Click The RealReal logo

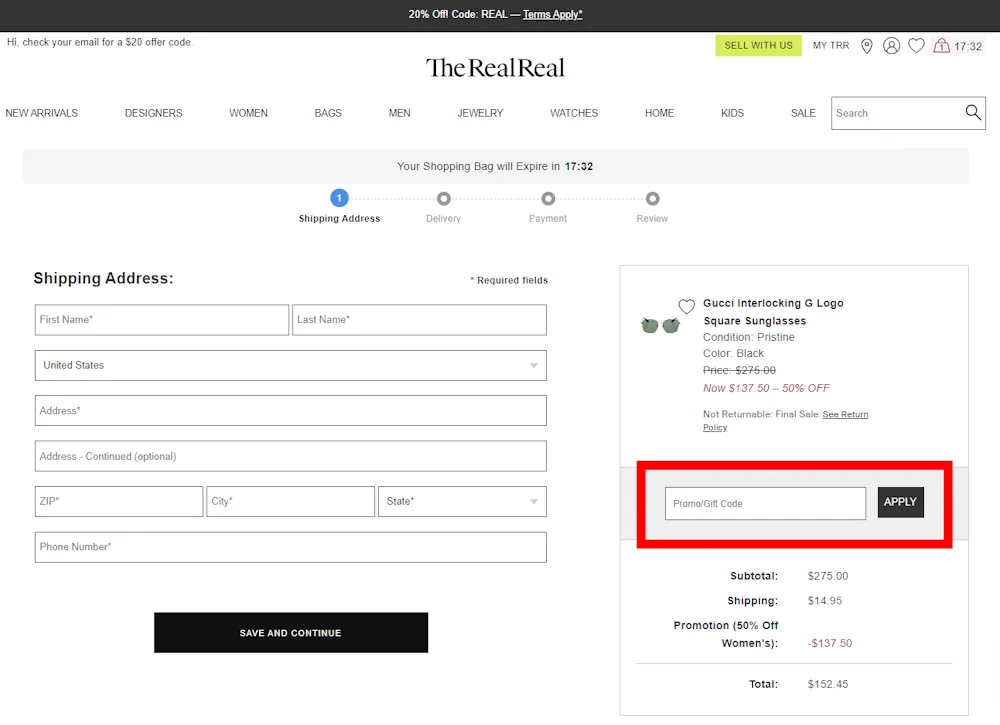coord(495,68)
